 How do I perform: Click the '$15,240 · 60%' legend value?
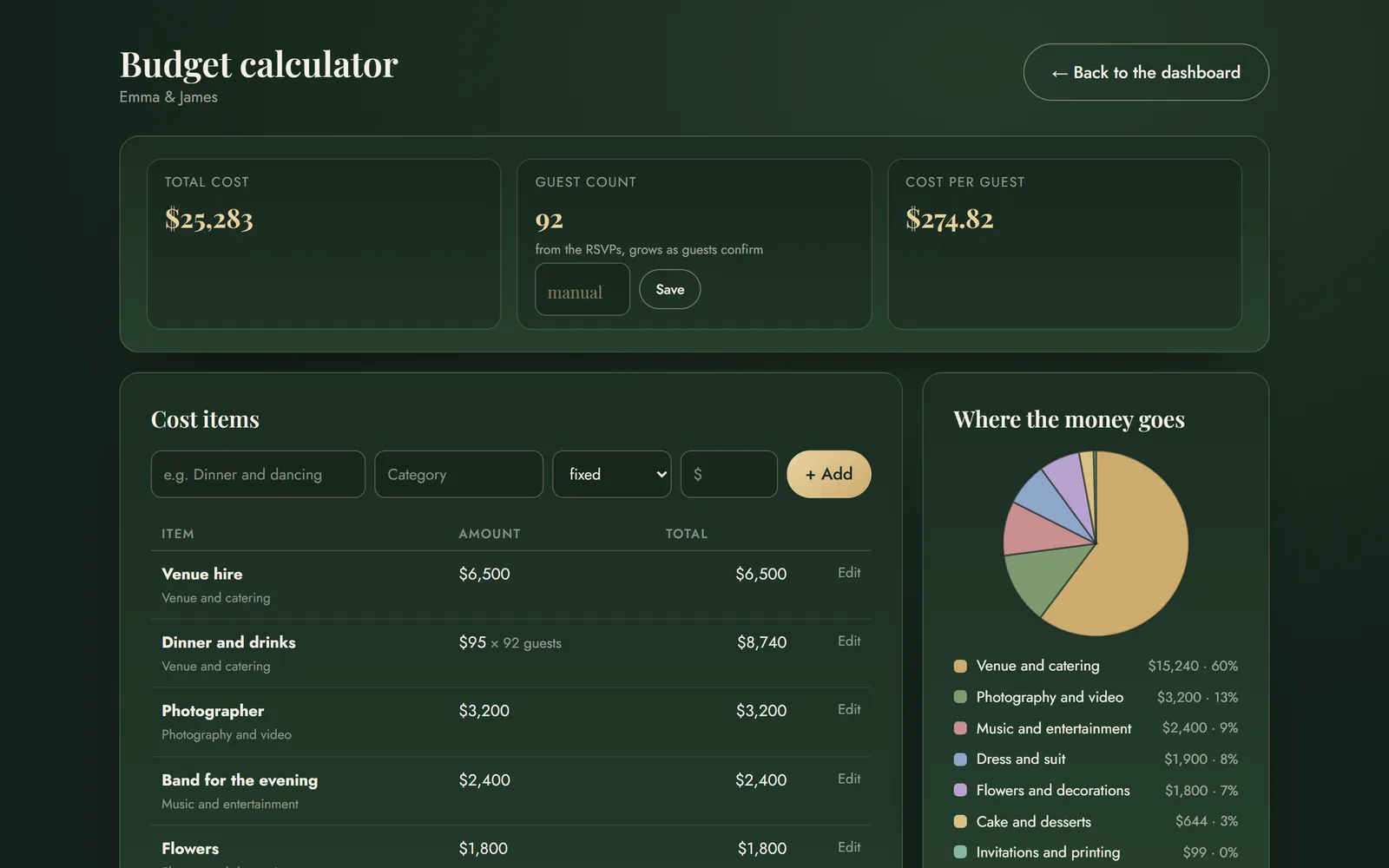1193,666
